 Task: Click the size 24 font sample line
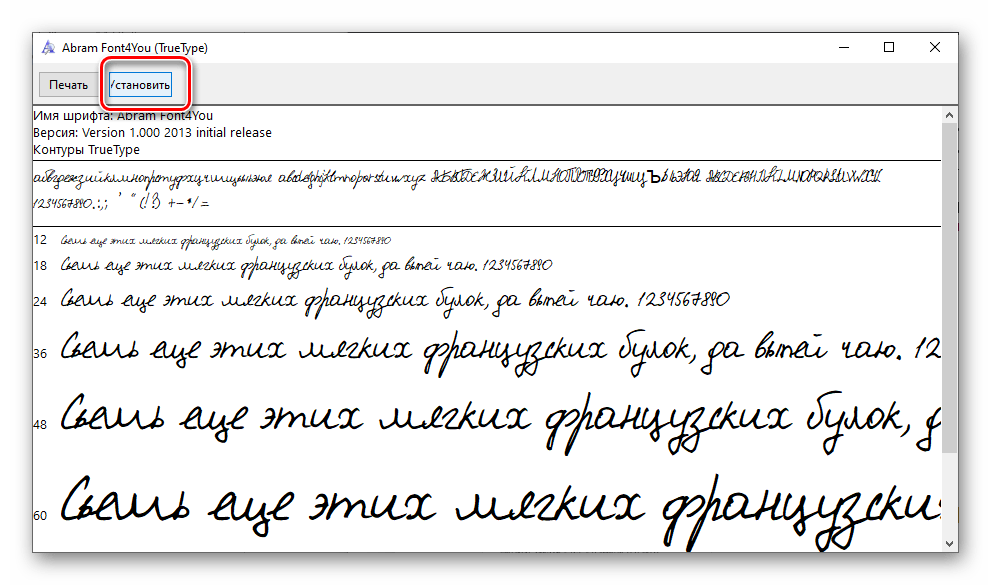(395, 299)
